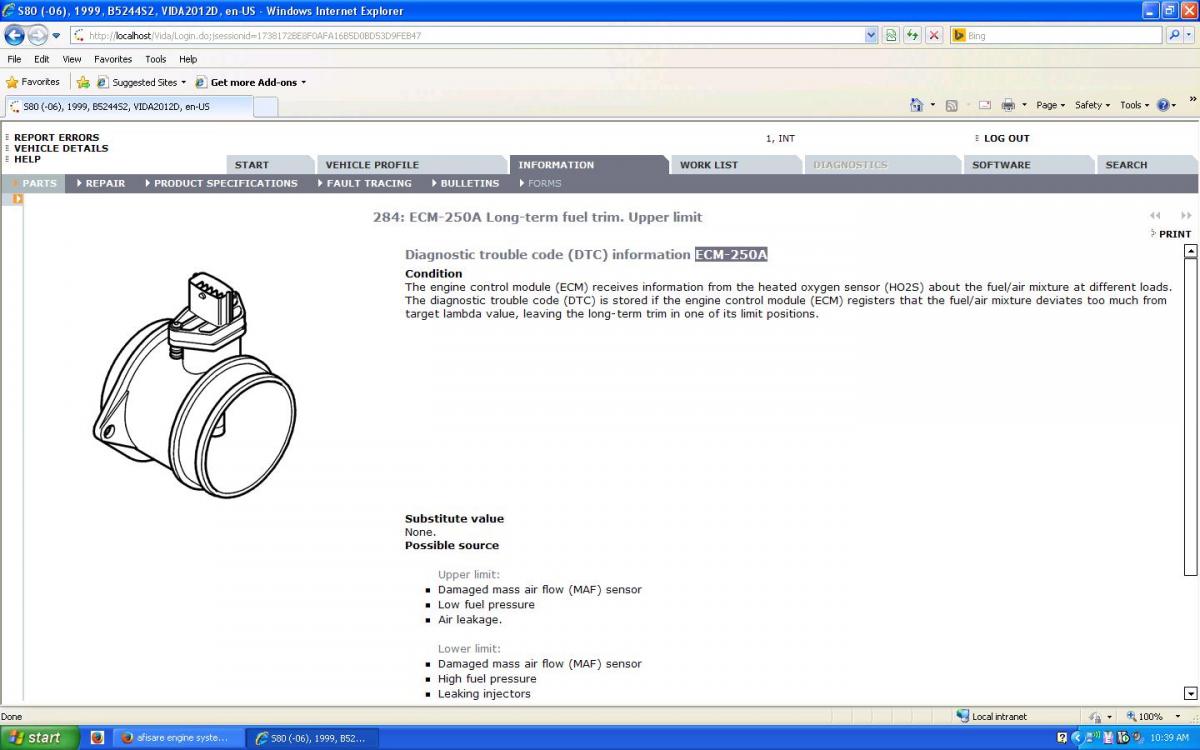Select the BULLETINS sub-tab

click(465, 183)
